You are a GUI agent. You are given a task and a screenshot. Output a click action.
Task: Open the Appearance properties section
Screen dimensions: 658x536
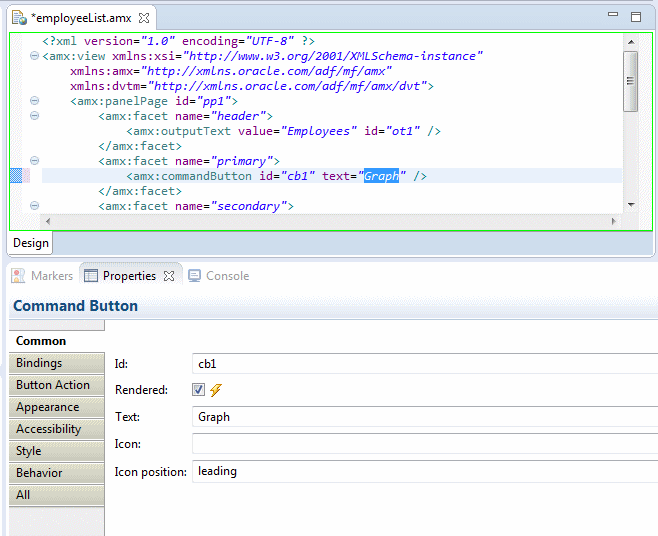coord(57,407)
